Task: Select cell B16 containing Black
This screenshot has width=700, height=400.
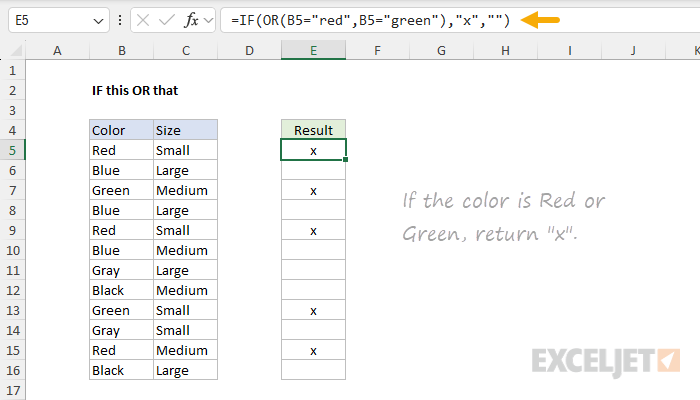Action: (x=121, y=371)
